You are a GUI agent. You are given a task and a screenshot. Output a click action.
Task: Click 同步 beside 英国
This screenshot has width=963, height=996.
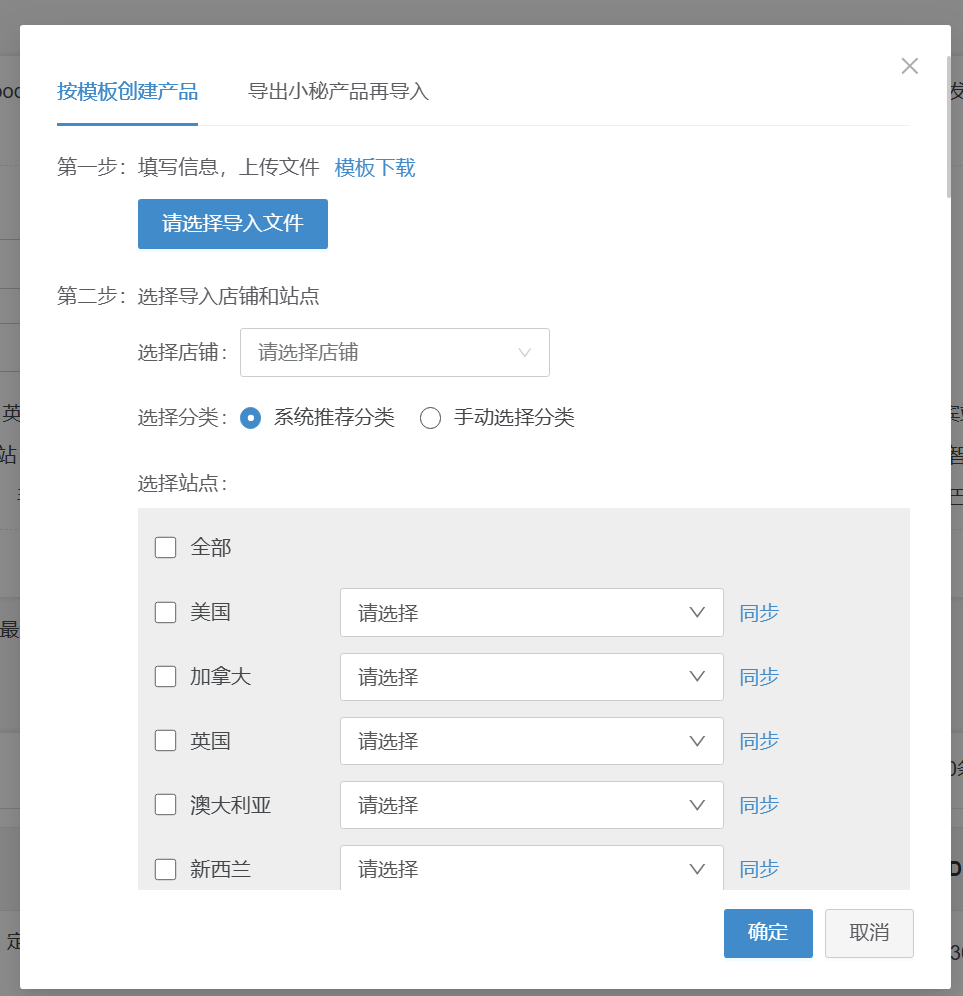[x=758, y=741]
